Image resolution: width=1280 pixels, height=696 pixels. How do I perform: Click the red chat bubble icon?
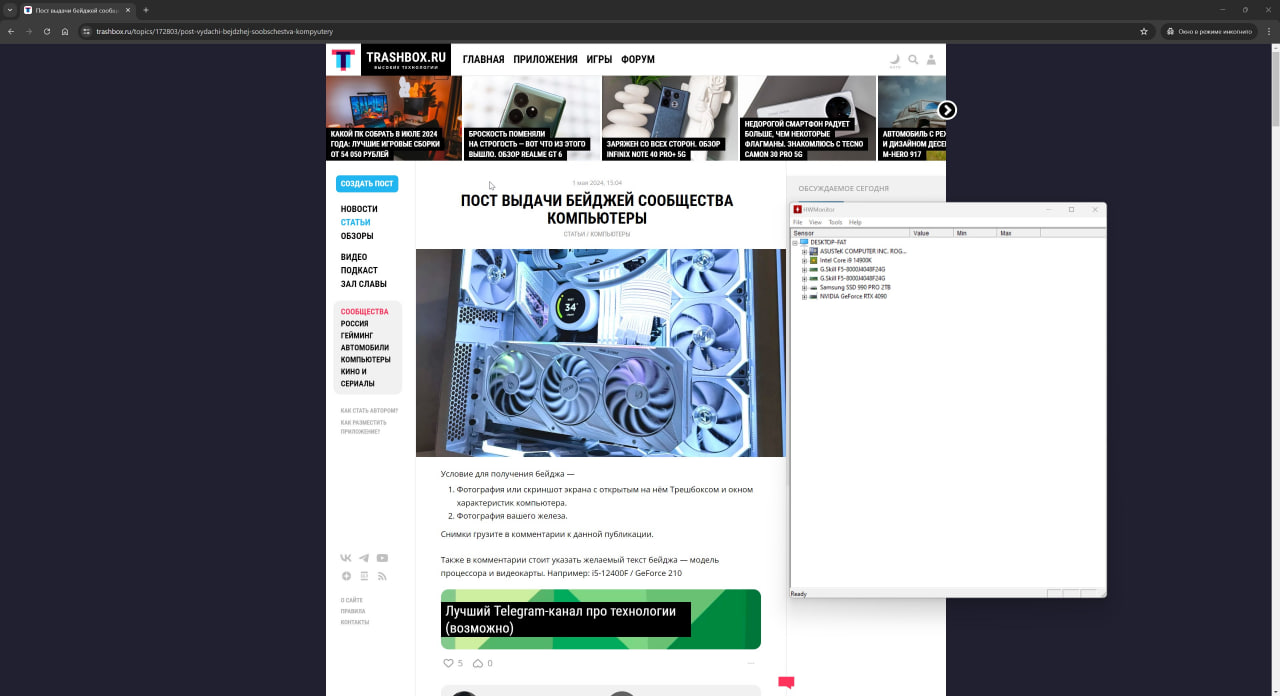coord(786,683)
